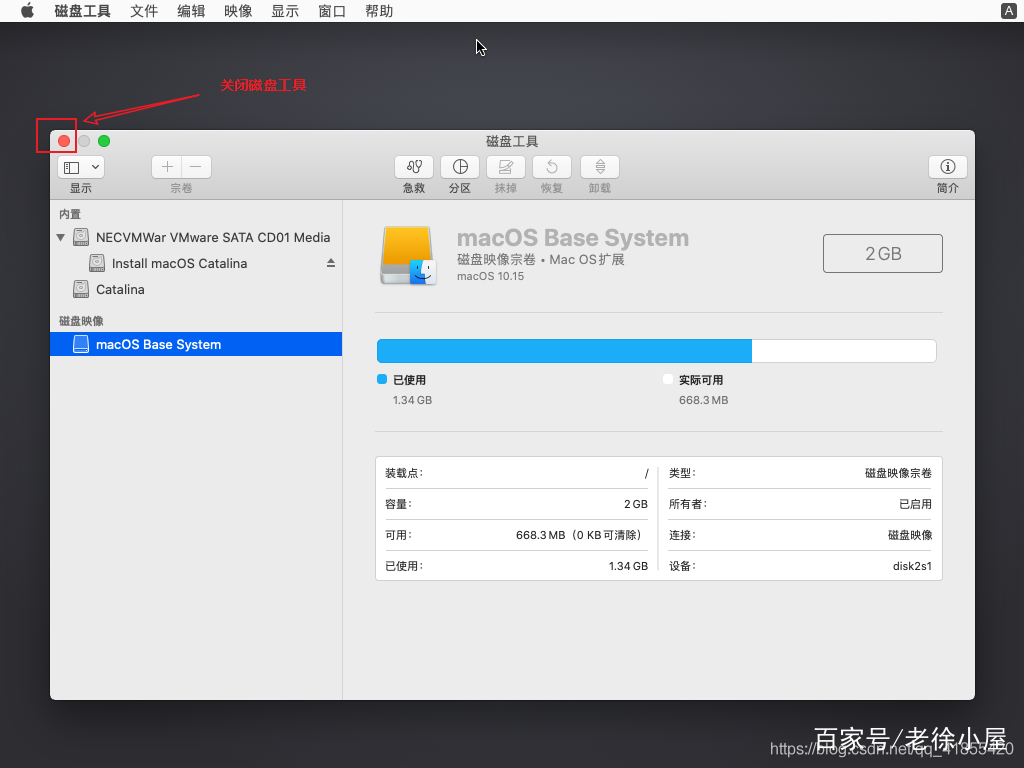Viewport: 1024px width, 768px height.
Task: Click the 装载点 row value
Action: [x=647, y=473]
